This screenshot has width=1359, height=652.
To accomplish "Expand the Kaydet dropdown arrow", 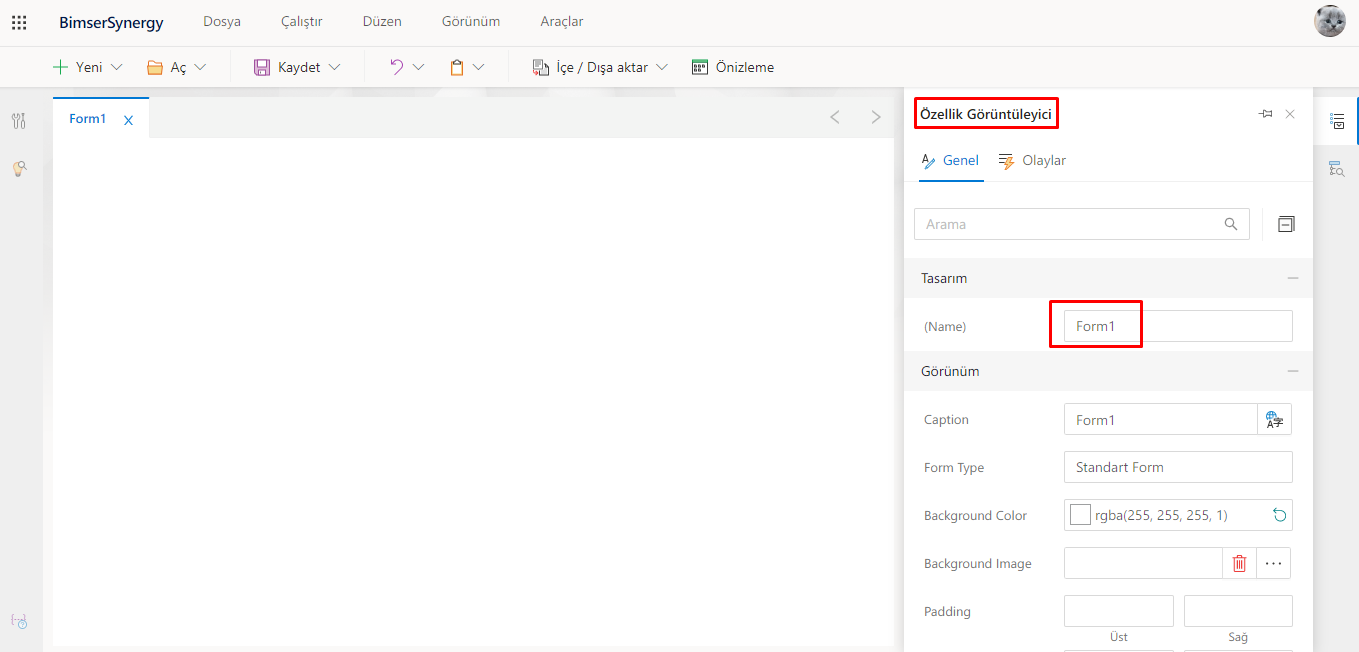I will pos(334,68).
